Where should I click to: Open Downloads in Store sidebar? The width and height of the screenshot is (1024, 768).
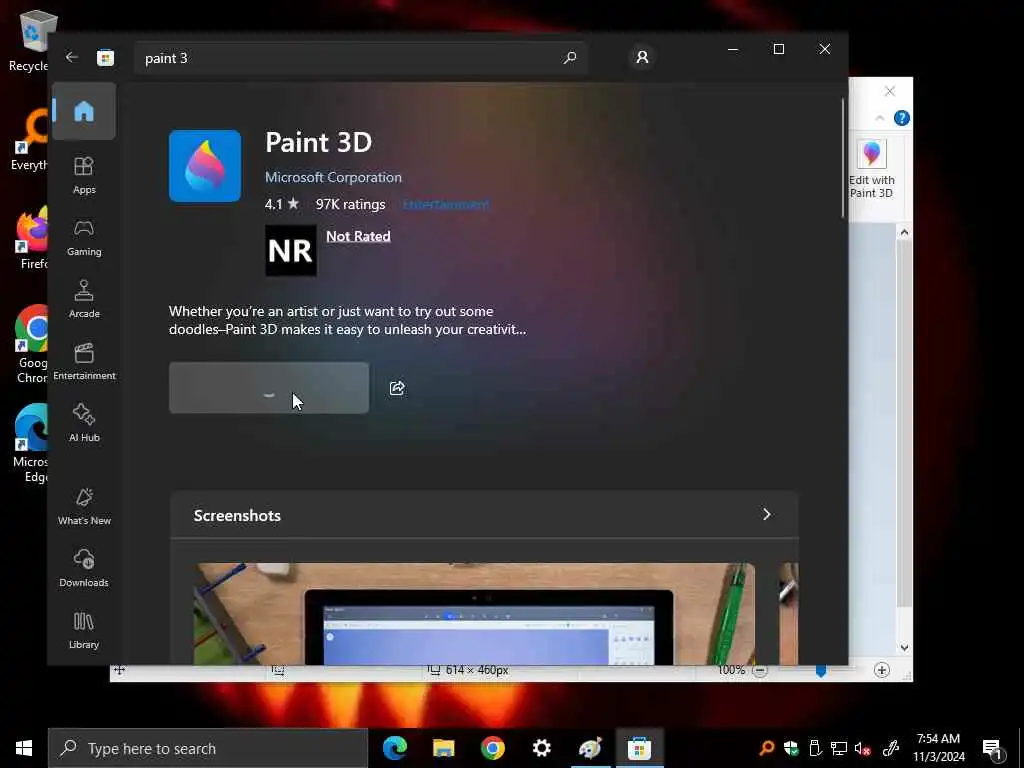(84, 568)
